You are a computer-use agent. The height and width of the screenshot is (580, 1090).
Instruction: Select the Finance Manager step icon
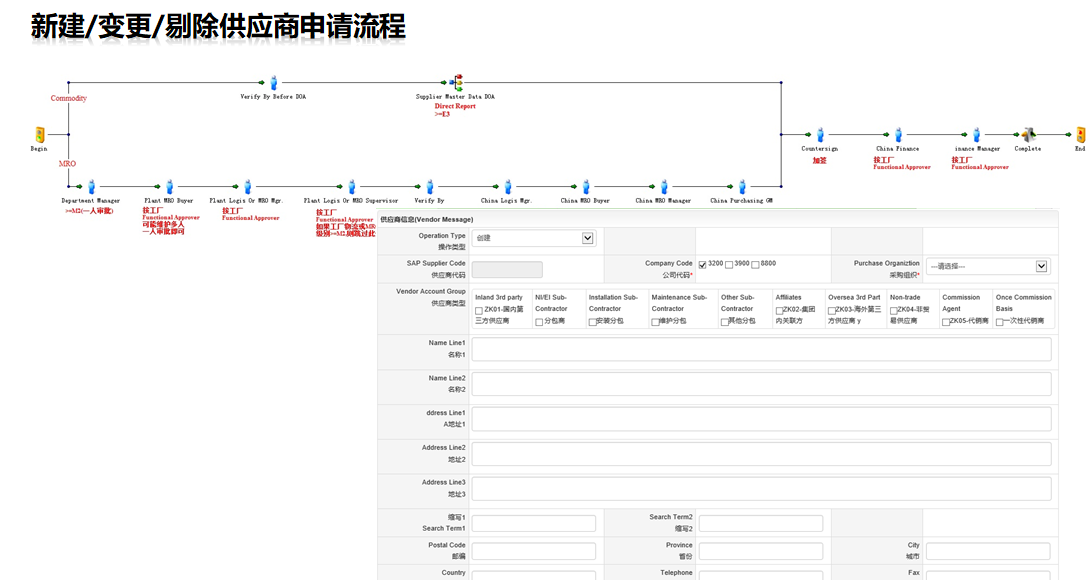(x=976, y=134)
